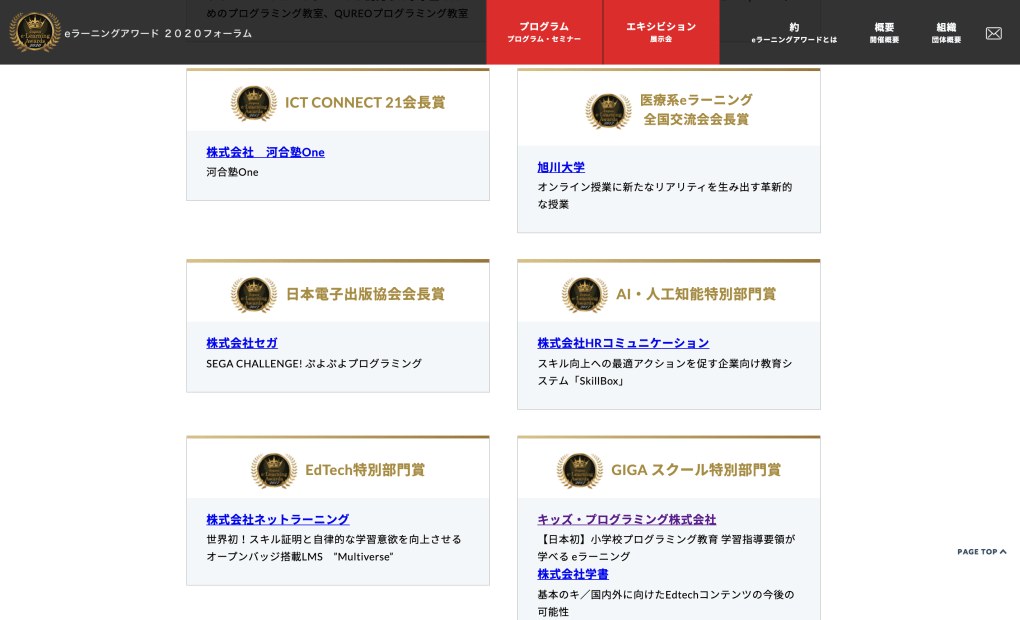The width and height of the screenshot is (1020, 620).
Task: Click the award badge beside ICT CONNECT 21会長賞
Action: pos(254,103)
